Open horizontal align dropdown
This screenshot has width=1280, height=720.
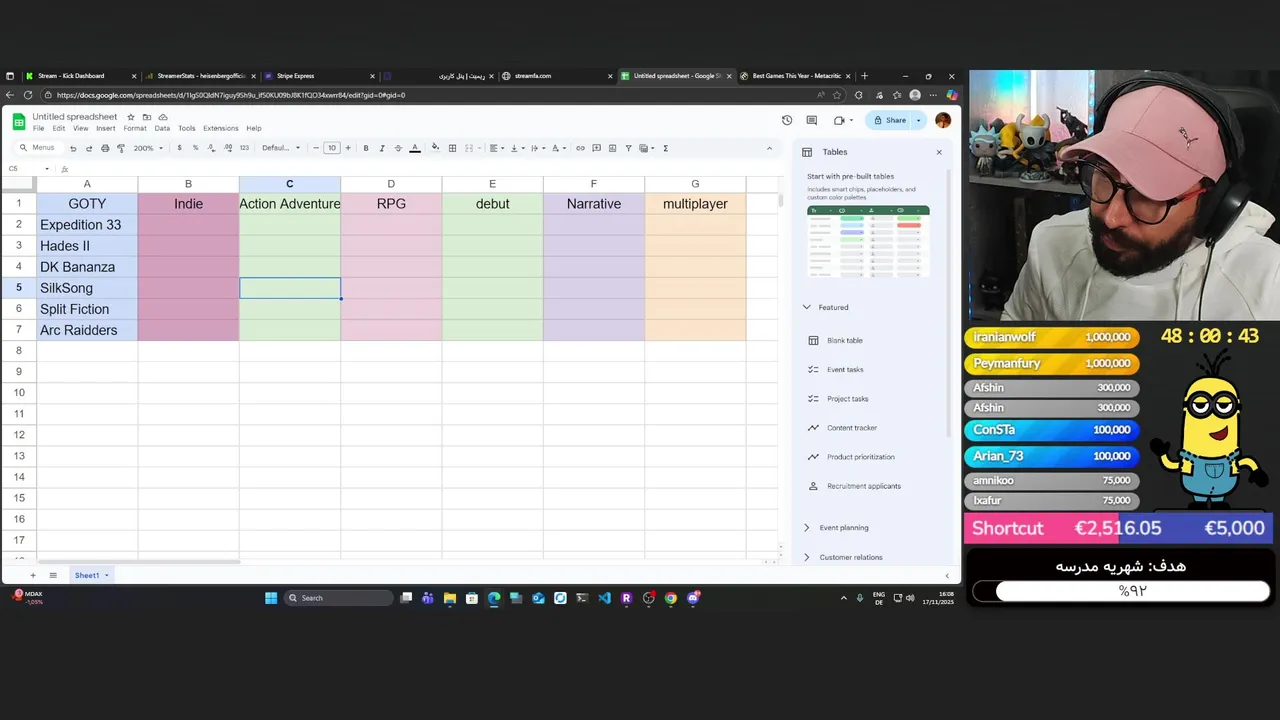[x=495, y=148]
